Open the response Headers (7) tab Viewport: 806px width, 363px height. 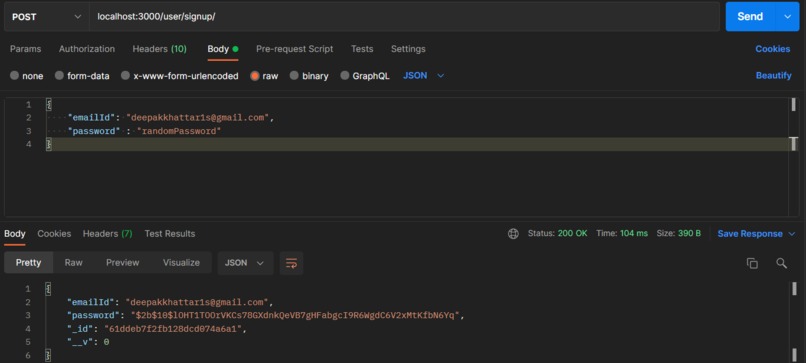107,233
